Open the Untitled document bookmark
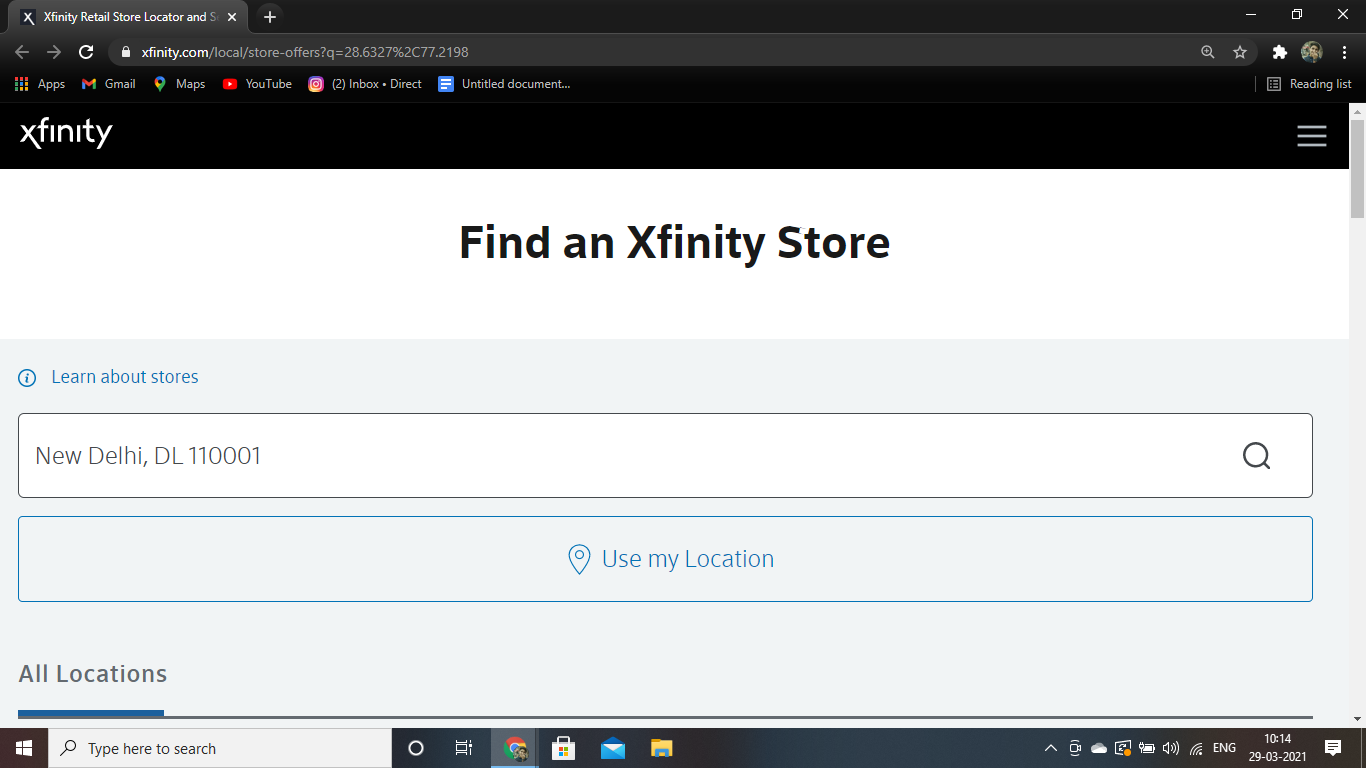 [504, 84]
